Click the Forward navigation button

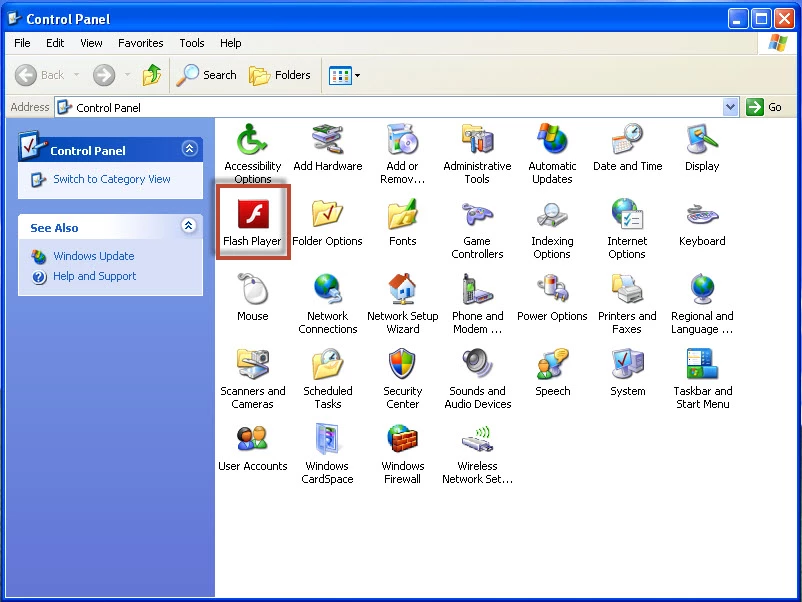click(x=104, y=75)
